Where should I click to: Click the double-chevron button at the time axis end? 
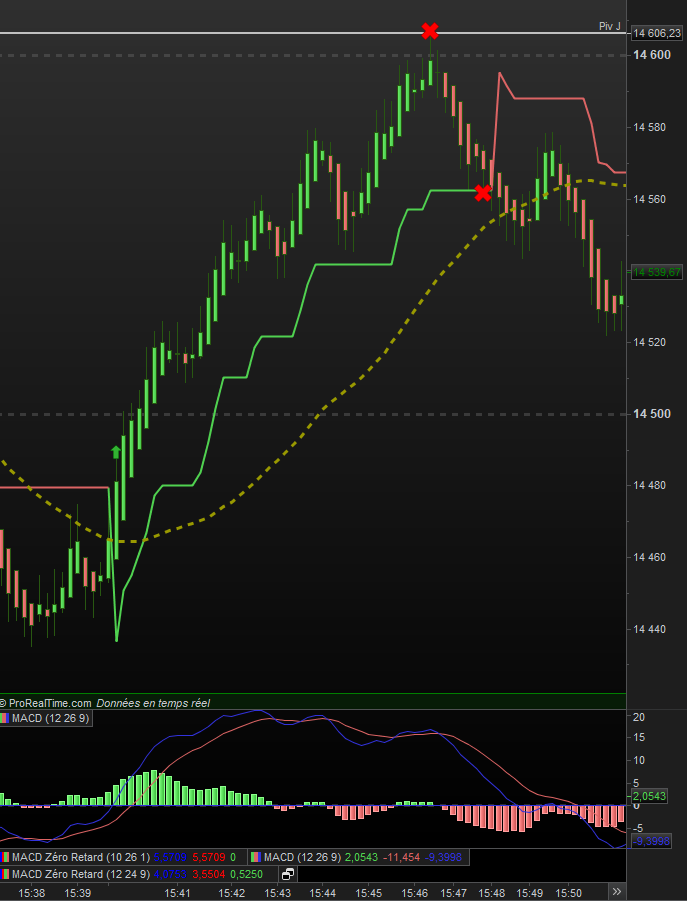click(617, 892)
